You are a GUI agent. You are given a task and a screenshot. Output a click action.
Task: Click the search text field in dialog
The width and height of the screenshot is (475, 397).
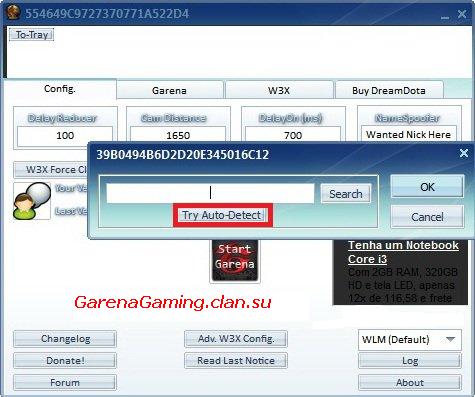(210, 193)
